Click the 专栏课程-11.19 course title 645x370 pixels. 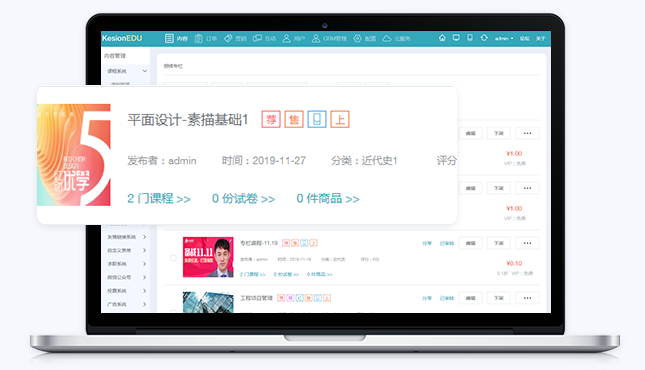pyautogui.click(x=259, y=243)
